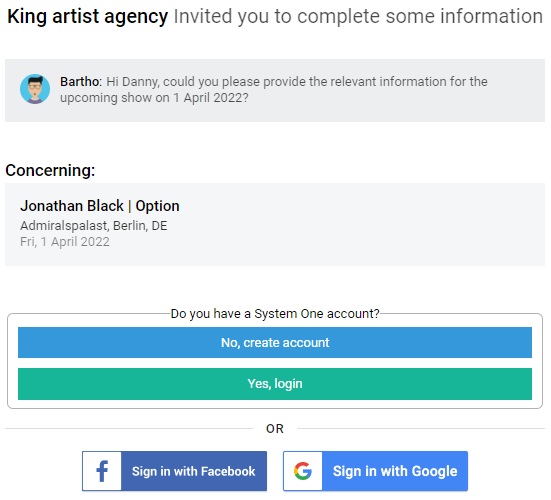Click the Facebook 'f' logo icon

[102, 471]
